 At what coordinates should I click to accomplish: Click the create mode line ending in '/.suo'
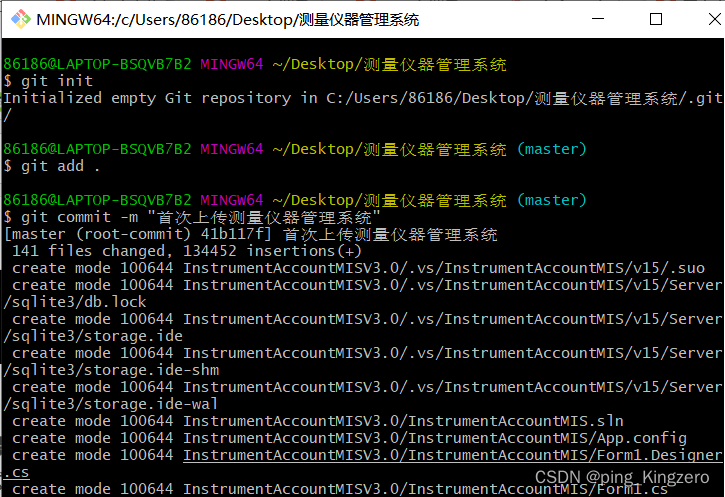358,268
